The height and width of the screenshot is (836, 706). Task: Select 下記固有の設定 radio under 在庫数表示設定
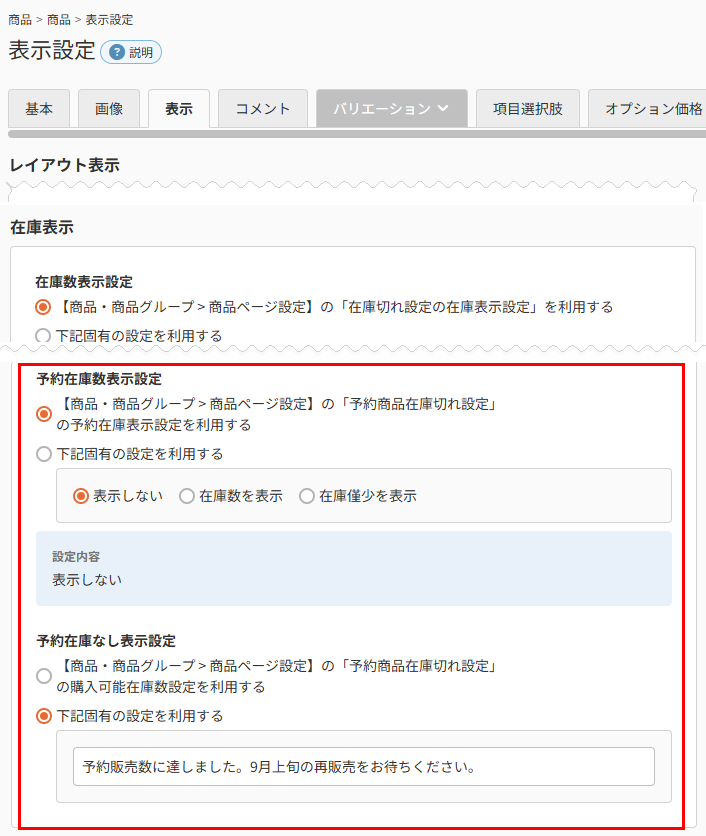pyautogui.click(x=43, y=336)
